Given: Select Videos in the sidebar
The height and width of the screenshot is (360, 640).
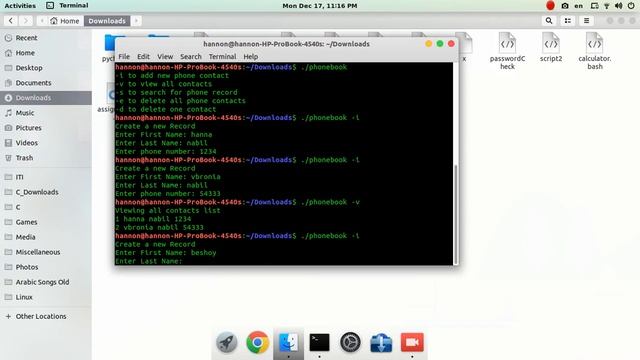Looking at the screenshot, I should click(46, 143).
